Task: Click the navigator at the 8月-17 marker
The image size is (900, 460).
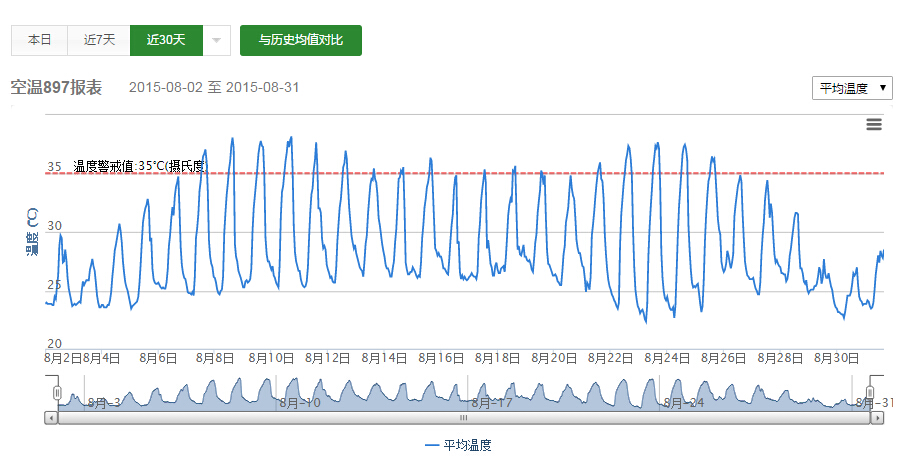Action: coord(494,402)
